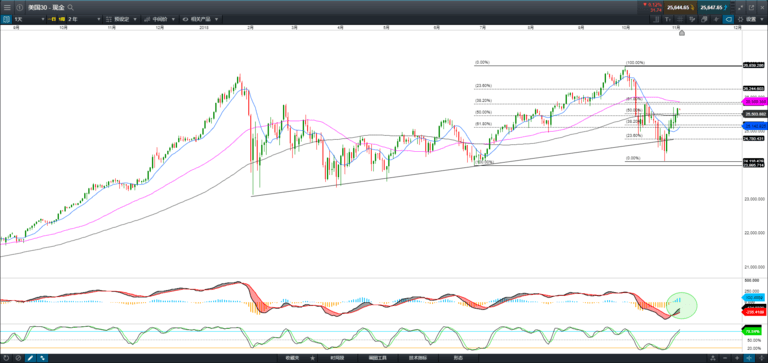Click the yellow bar-chart range icon before 2年
Viewport: 768px width, 363px height.
pos(62,19)
